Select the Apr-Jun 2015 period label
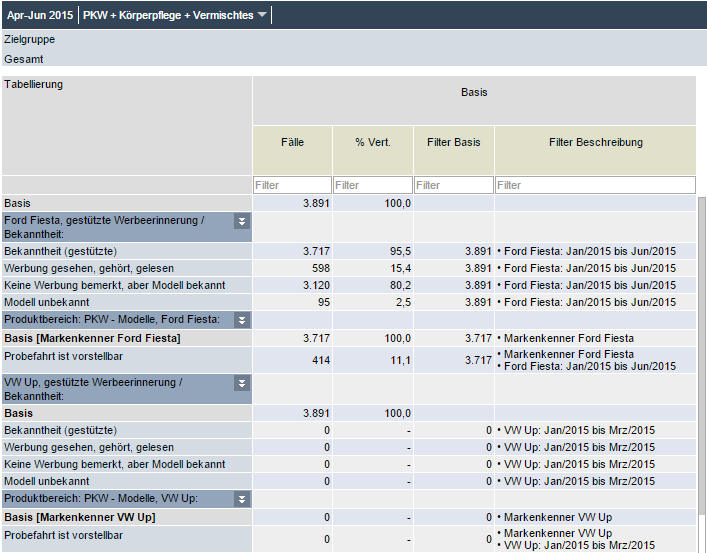The image size is (707, 553). tap(40, 15)
